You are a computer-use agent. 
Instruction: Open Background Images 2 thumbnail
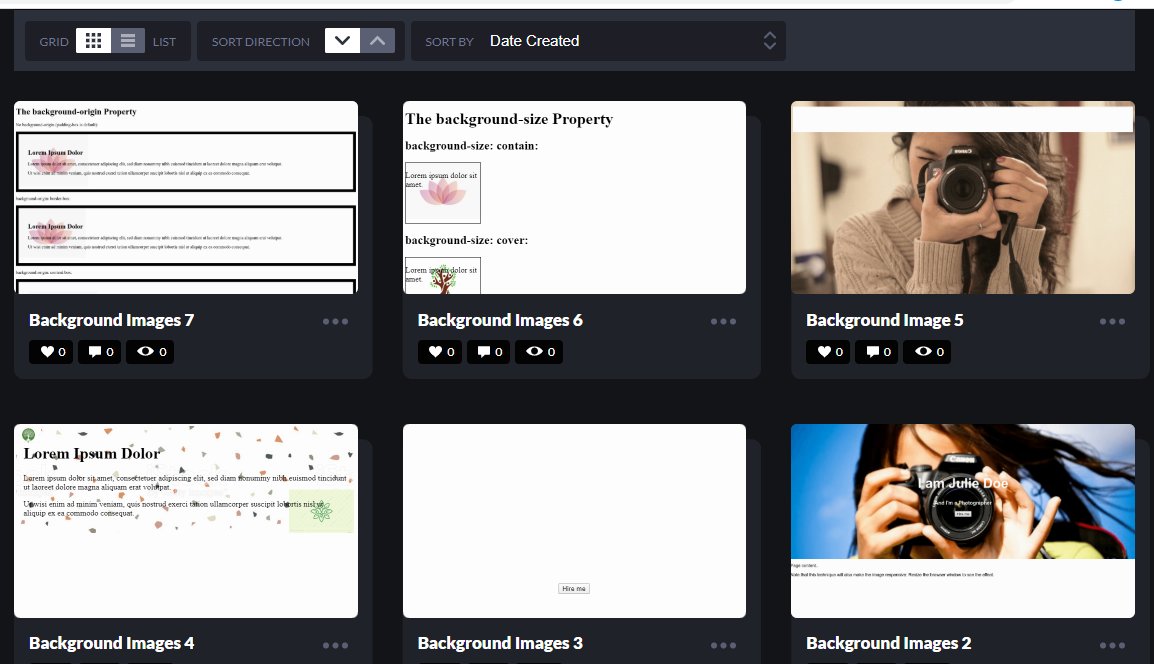(963, 520)
